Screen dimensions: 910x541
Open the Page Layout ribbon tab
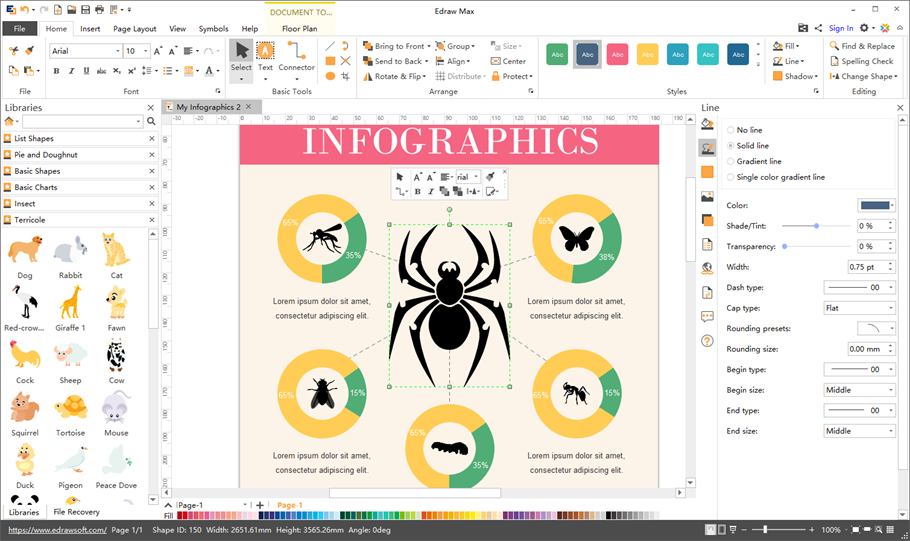click(x=134, y=29)
